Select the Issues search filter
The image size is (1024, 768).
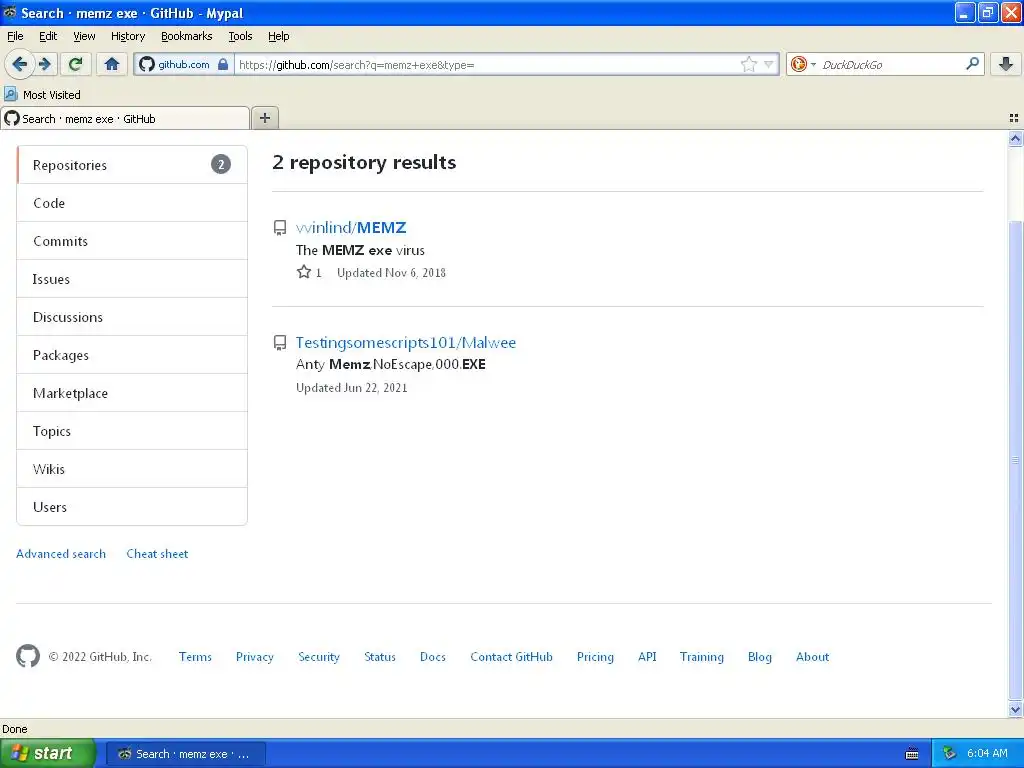coord(132,279)
